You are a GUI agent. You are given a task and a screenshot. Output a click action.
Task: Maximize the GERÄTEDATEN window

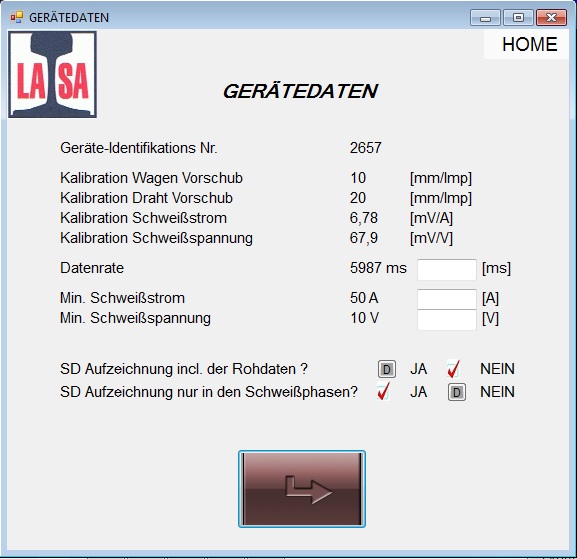coord(518,18)
